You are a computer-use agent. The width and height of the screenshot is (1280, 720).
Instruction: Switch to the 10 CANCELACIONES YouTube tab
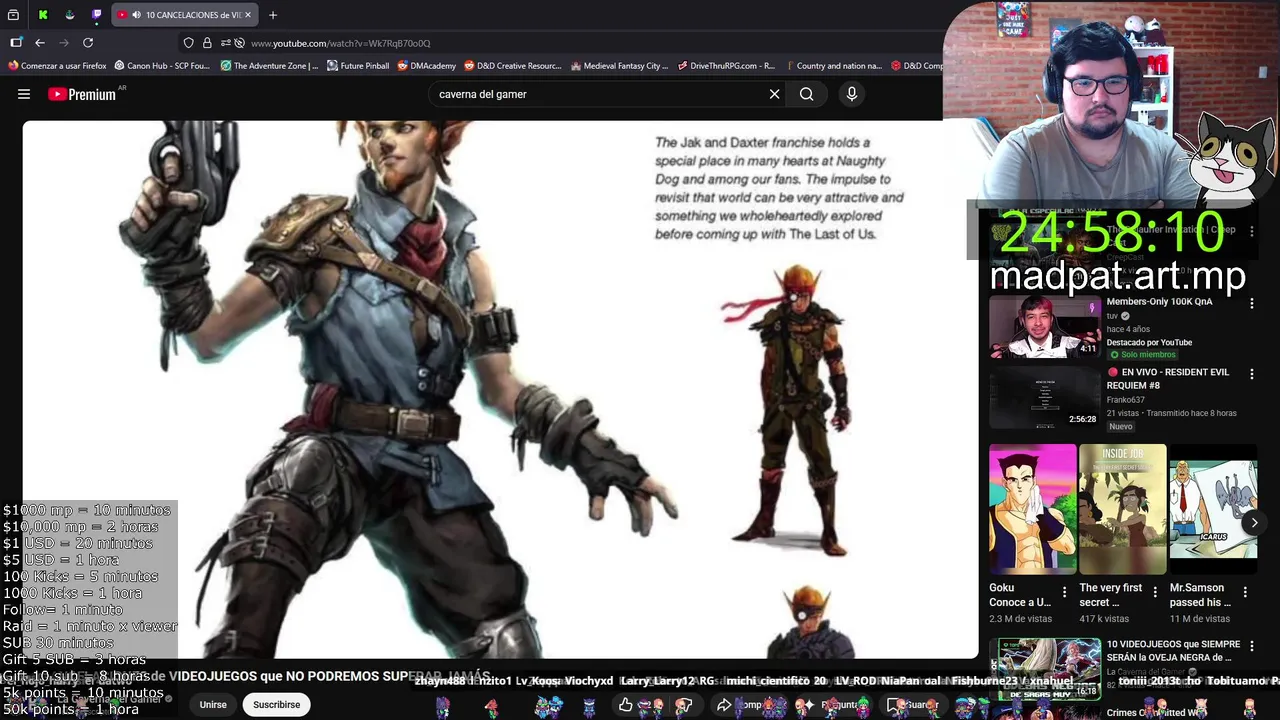185,15
